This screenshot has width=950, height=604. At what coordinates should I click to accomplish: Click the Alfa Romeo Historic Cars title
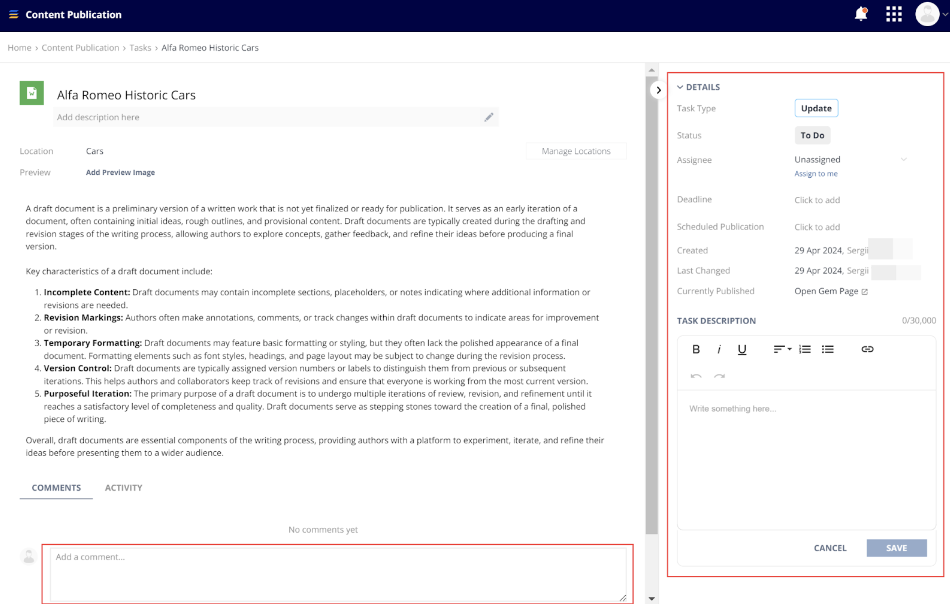[x=126, y=95]
